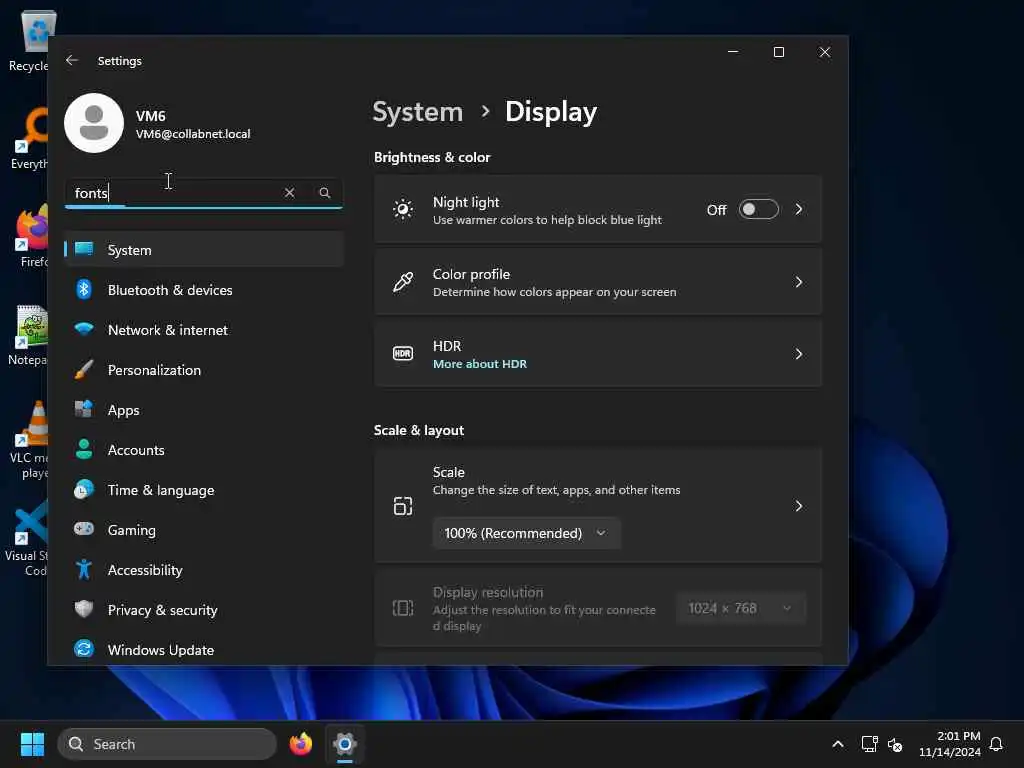Click the HDR badge icon
1024x768 pixels.
(403, 353)
